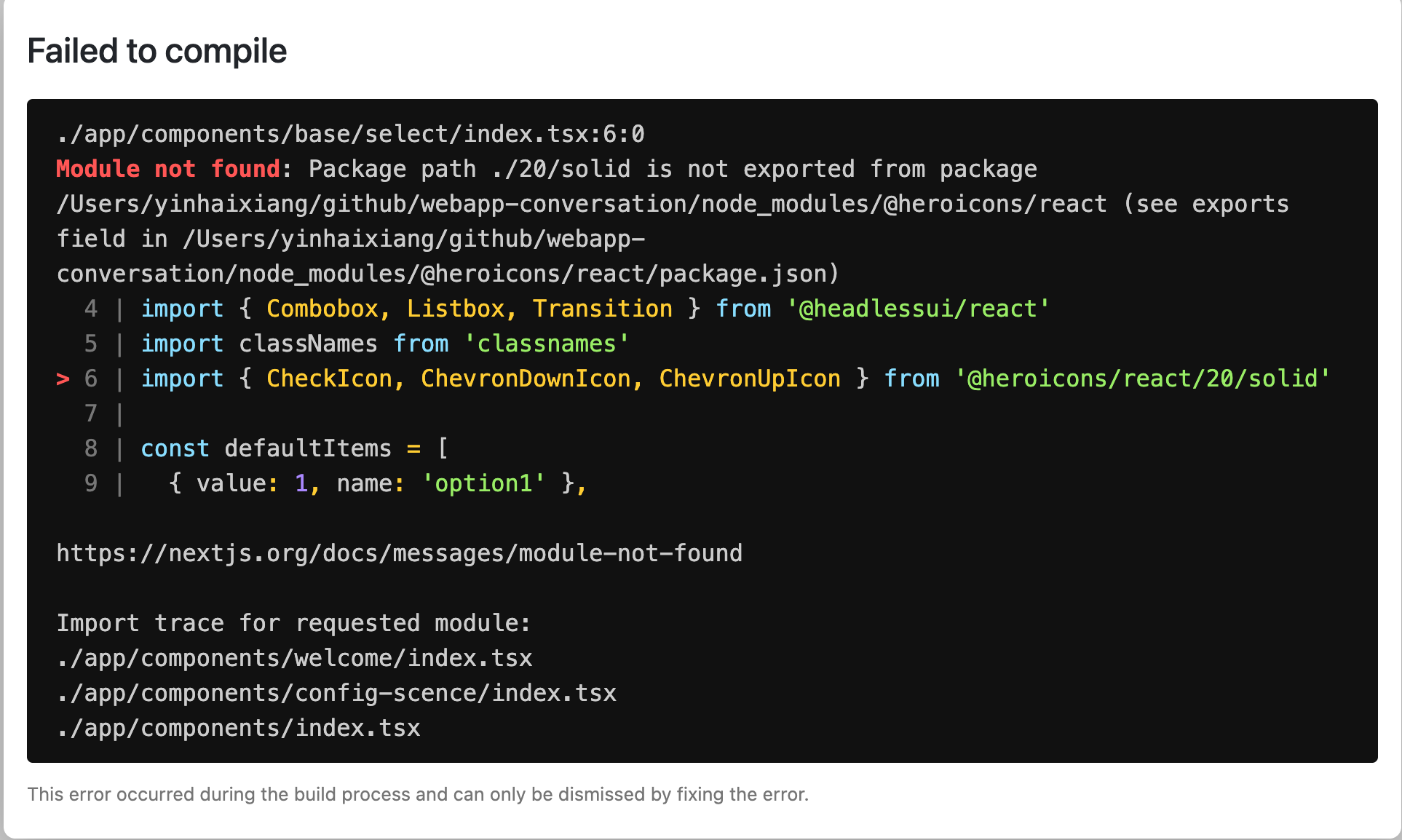Click the nextjs.org module-not-found docs URL
Screen dimensions: 1402x840
point(399,553)
